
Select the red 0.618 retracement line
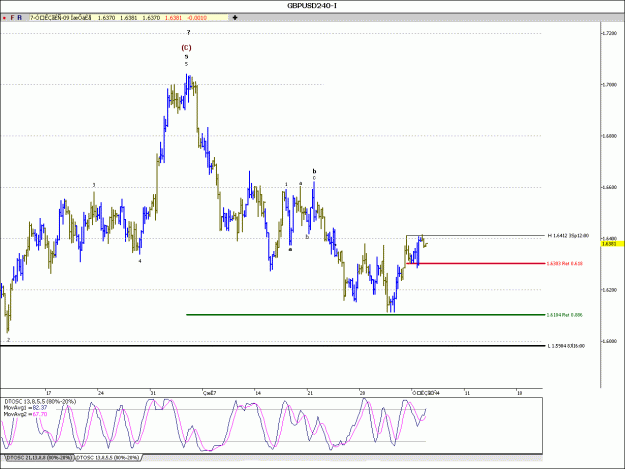pyautogui.click(x=475, y=263)
